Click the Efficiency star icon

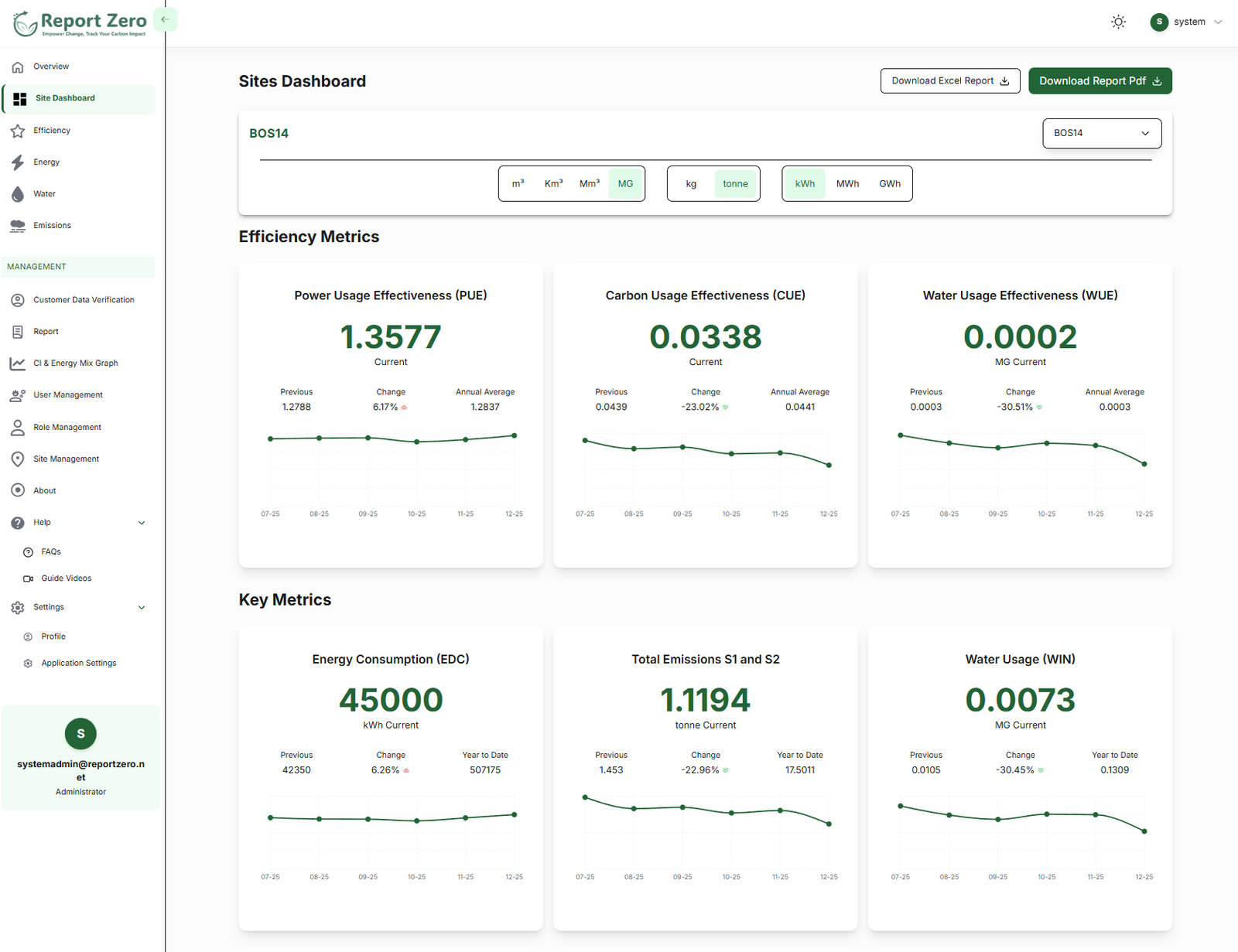click(18, 131)
